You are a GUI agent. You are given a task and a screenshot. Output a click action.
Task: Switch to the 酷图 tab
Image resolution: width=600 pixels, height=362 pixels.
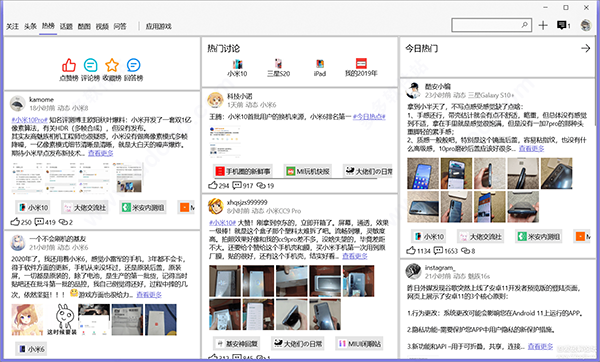[84, 26]
